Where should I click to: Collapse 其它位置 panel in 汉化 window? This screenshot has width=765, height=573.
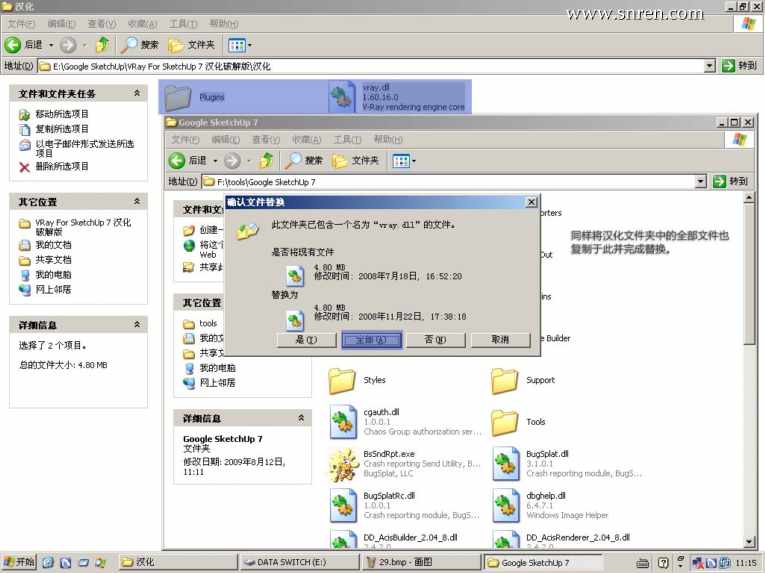(x=137, y=201)
